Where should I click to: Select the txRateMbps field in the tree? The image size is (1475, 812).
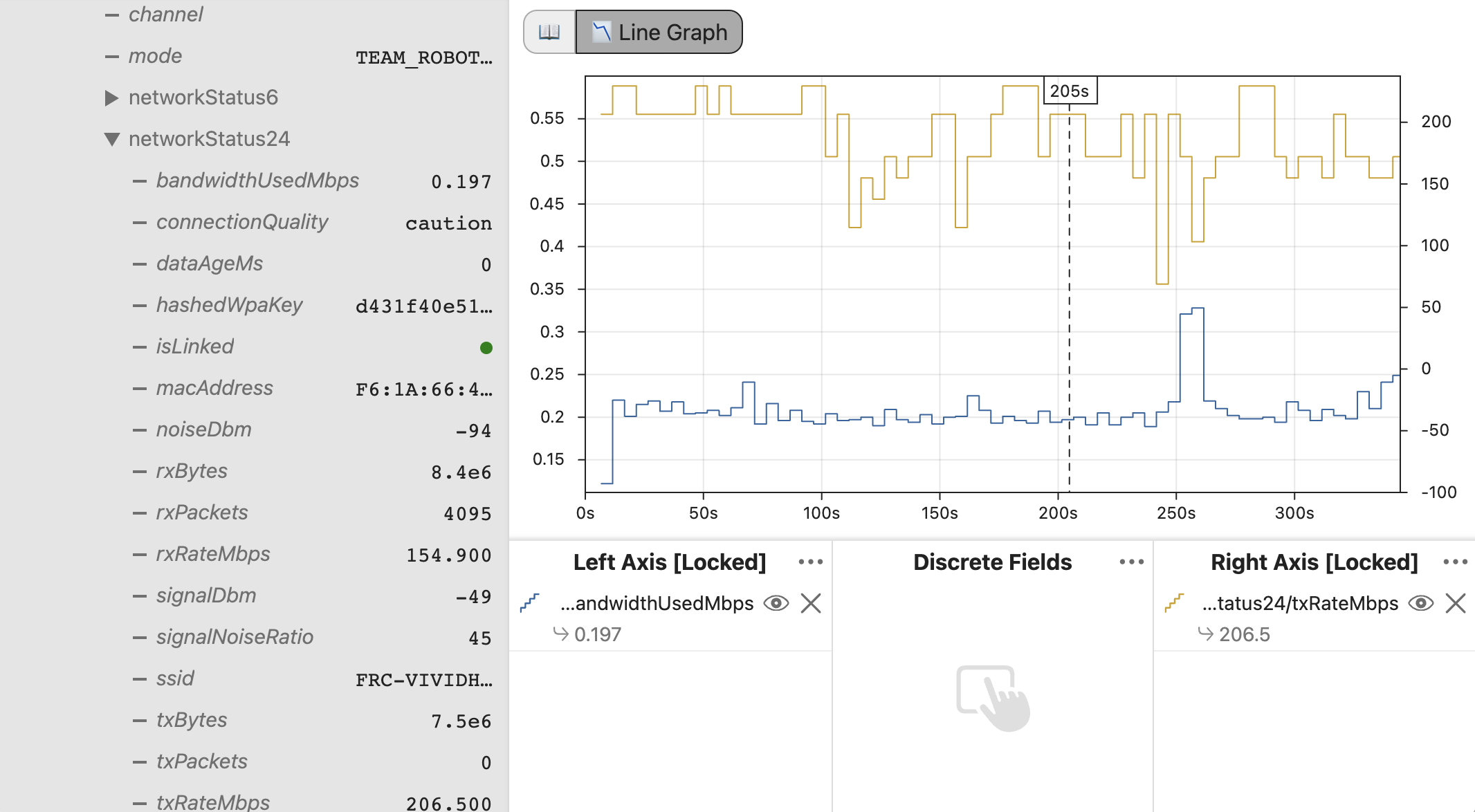(x=213, y=802)
